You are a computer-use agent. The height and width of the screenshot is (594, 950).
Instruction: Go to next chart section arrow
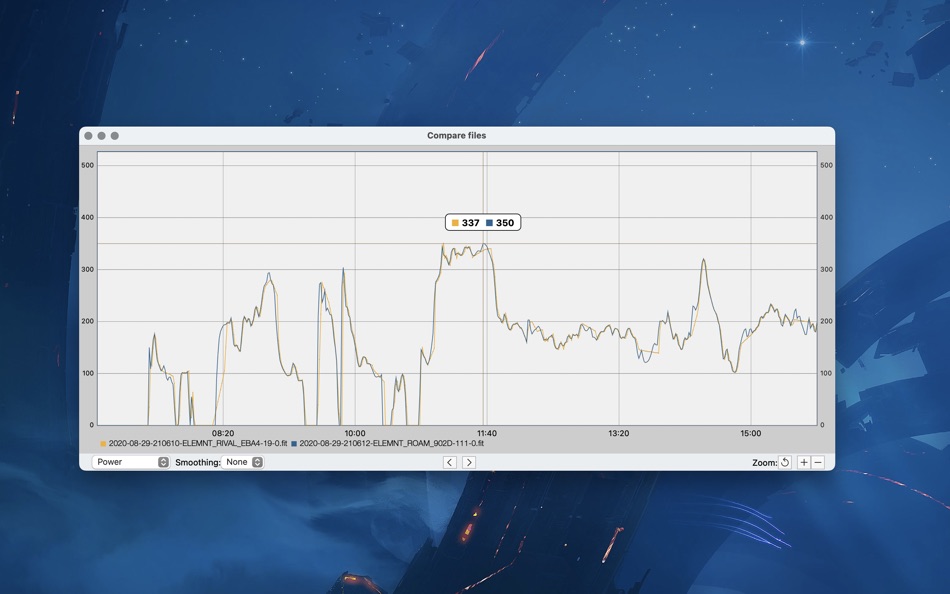(x=469, y=462)
